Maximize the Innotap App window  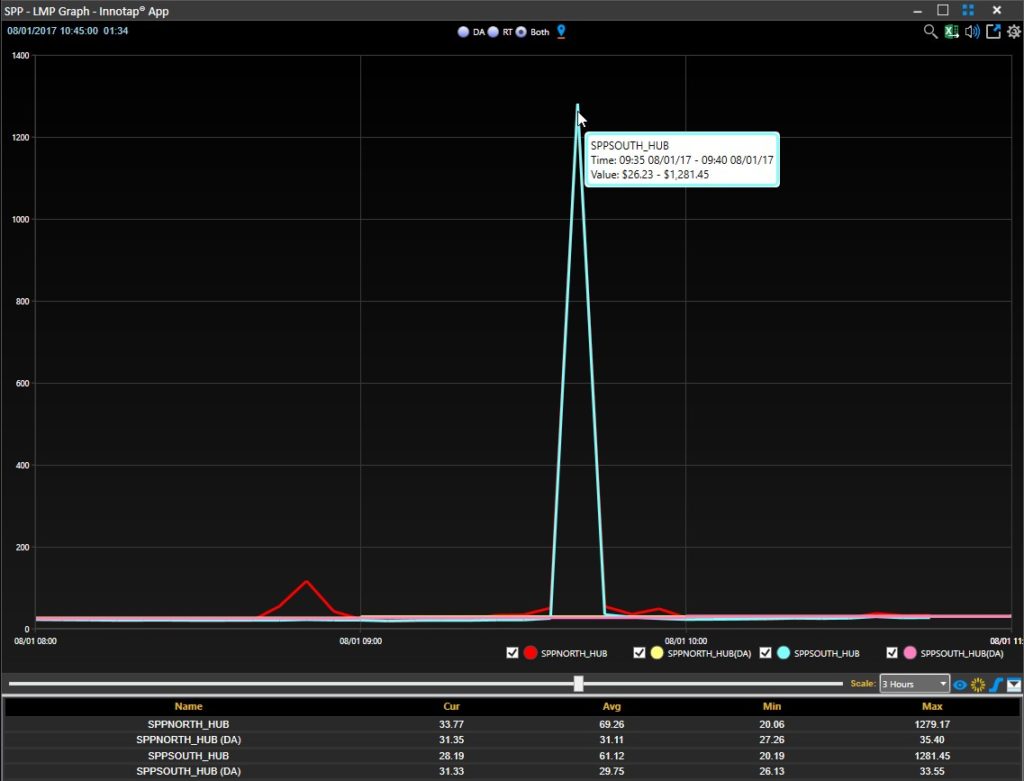pos(942,10)
